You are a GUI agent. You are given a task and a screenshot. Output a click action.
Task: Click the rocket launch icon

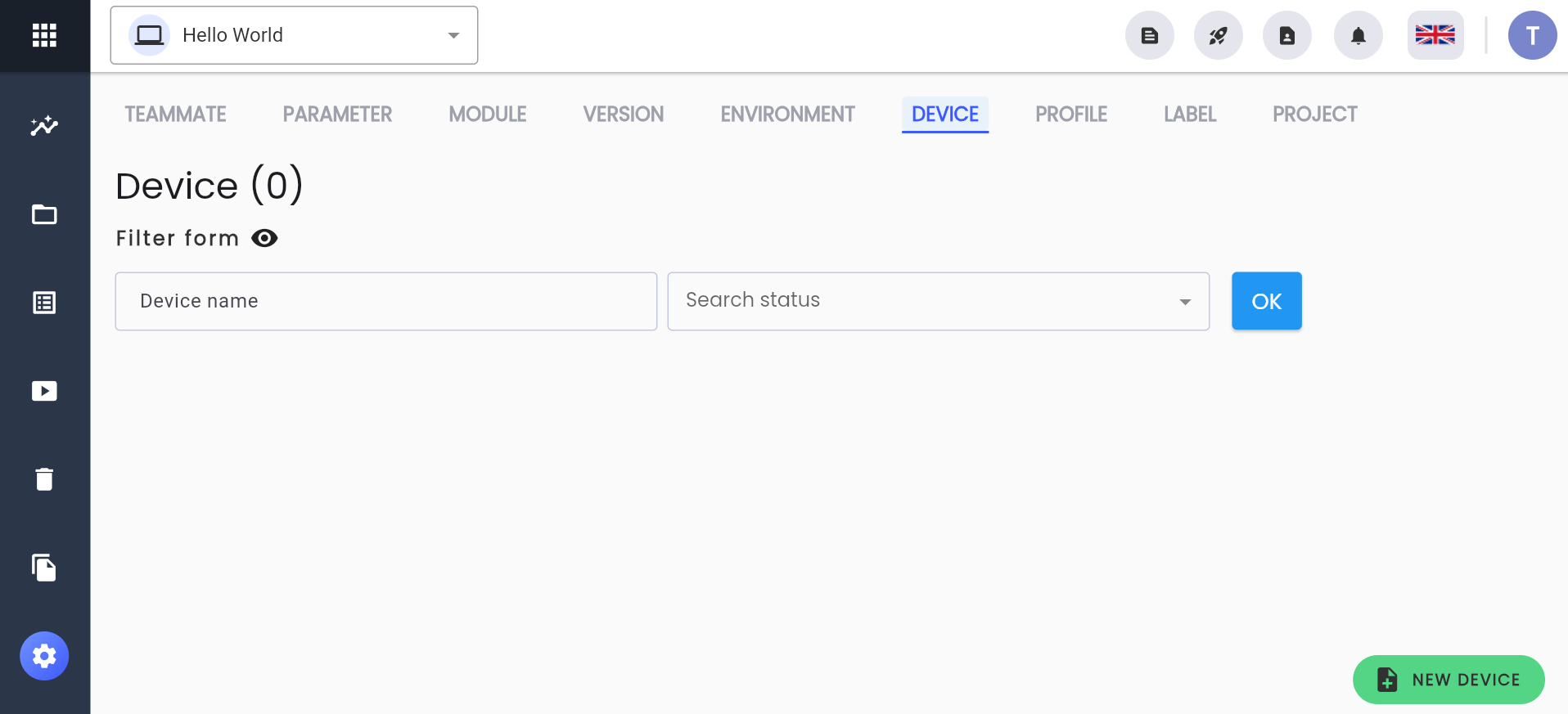click(1219, 35)
